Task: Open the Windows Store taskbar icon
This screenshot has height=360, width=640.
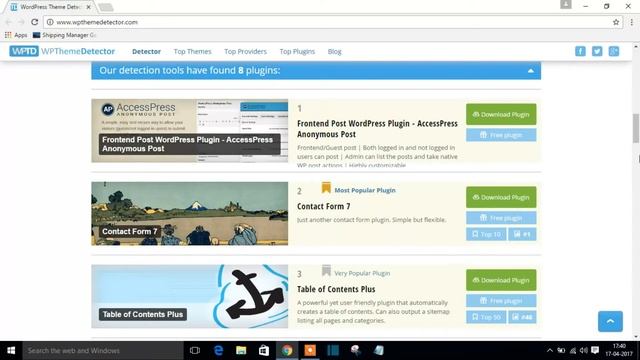Action: point(264,351)
